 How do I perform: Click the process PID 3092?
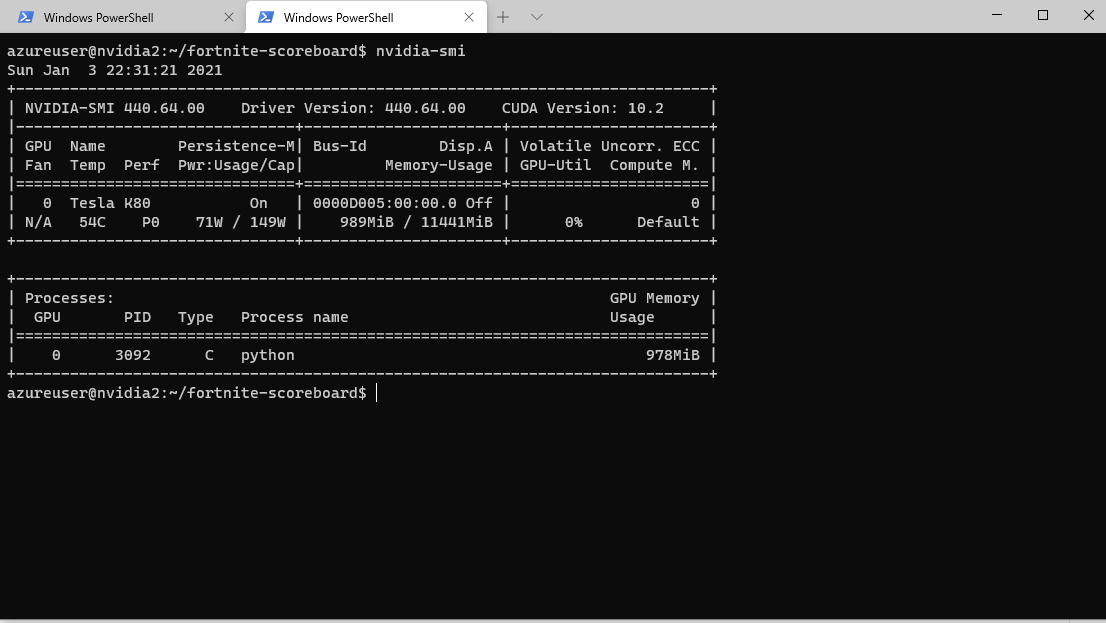(x=133, y=355)
